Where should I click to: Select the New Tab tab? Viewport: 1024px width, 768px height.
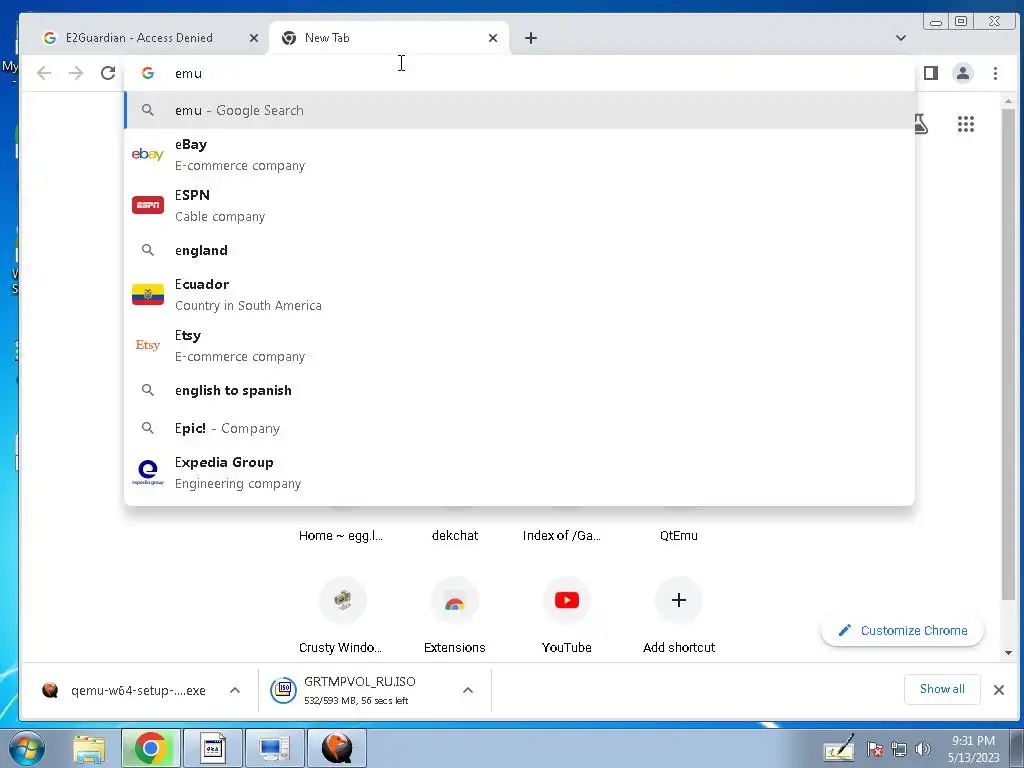tap(389, 38)
